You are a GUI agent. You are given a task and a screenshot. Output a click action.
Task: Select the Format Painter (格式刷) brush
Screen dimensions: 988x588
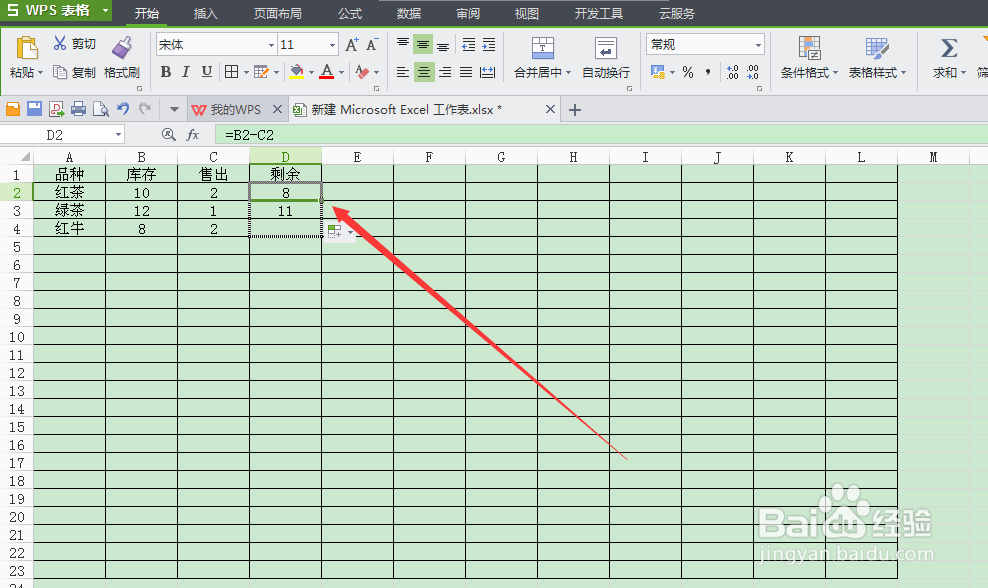pos(122,48)
